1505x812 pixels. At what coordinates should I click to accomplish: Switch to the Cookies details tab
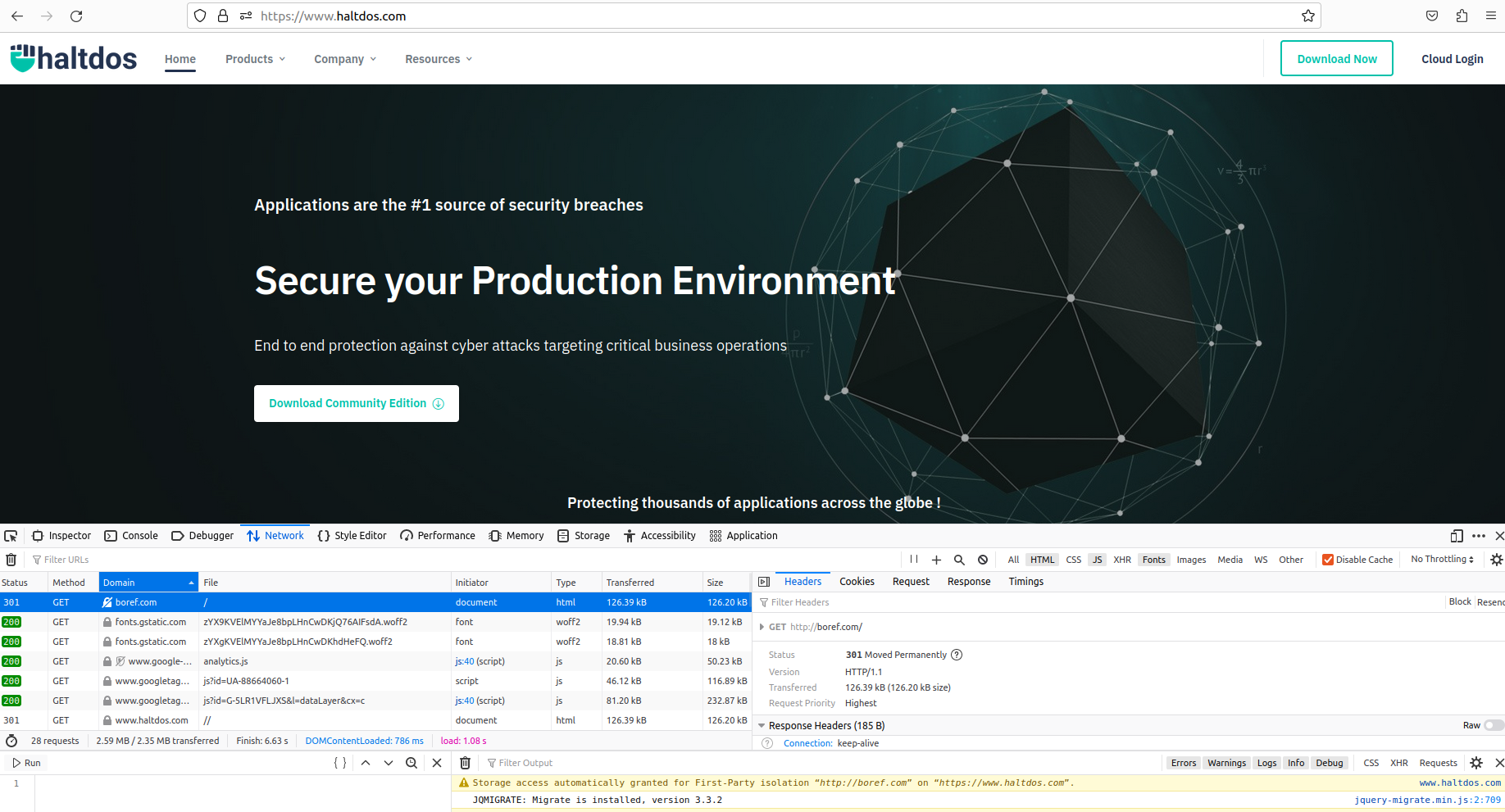point(857,582)
